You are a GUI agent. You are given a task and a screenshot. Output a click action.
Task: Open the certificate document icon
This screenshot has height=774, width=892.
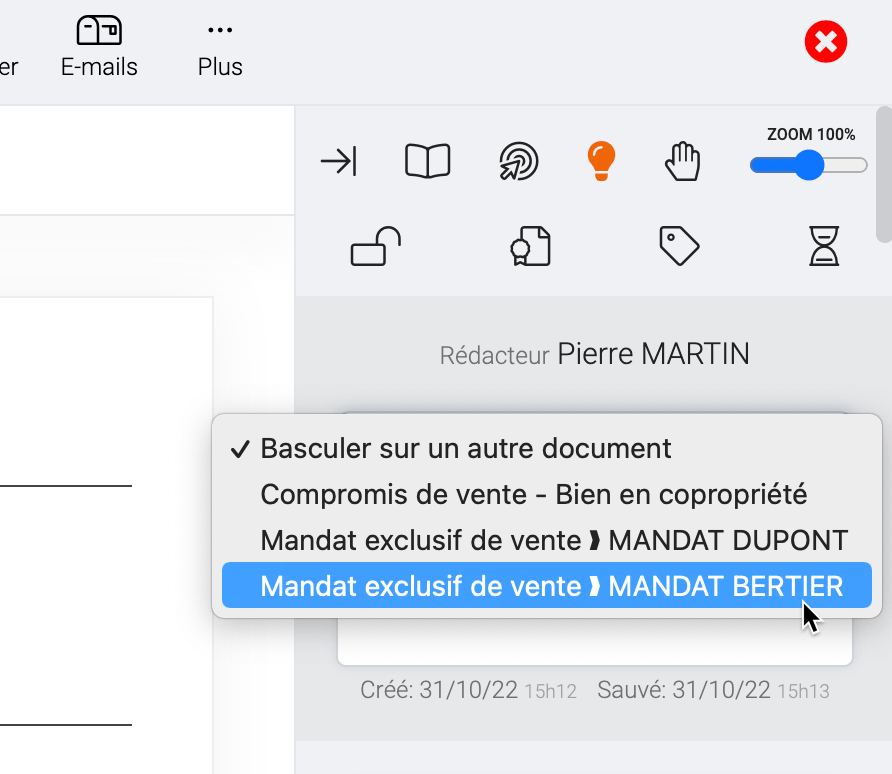pos(529,246)
